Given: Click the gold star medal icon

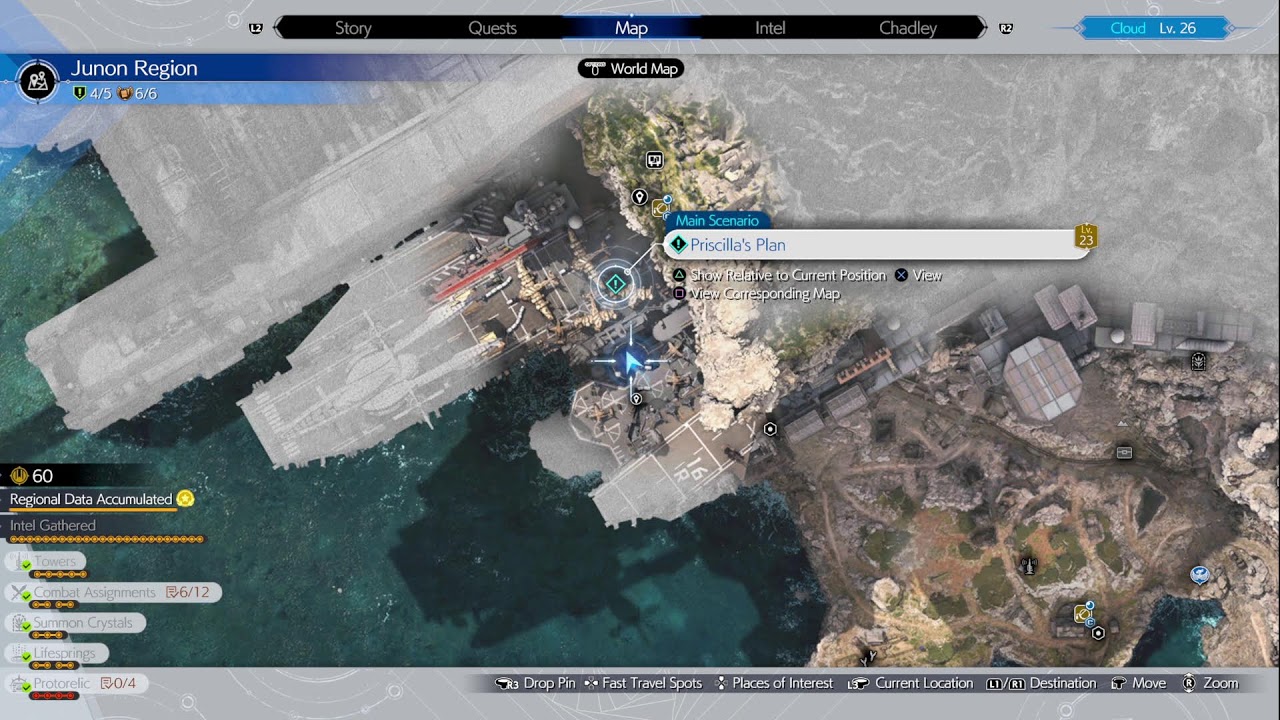Looking at the screenshot, I should (185, 498).
